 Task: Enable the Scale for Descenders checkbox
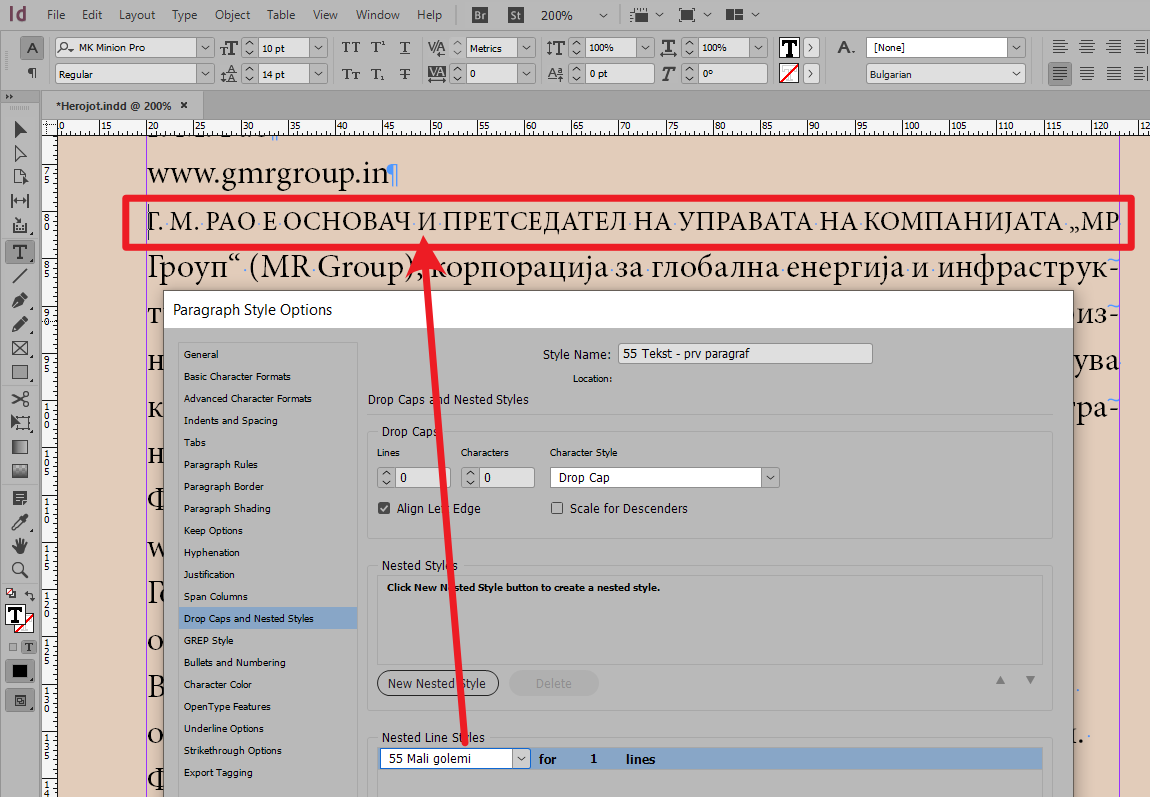coord(557,508)
